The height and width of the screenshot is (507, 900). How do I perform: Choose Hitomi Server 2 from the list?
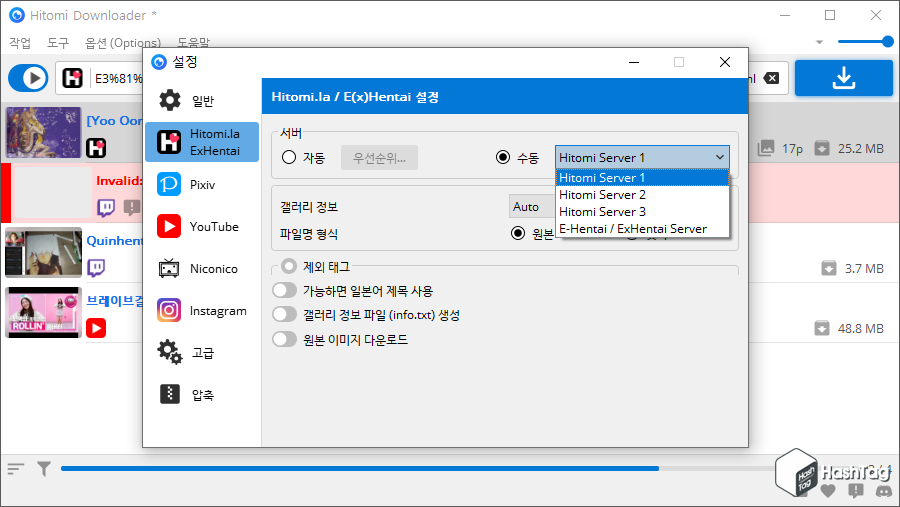(x=642, y=195)
